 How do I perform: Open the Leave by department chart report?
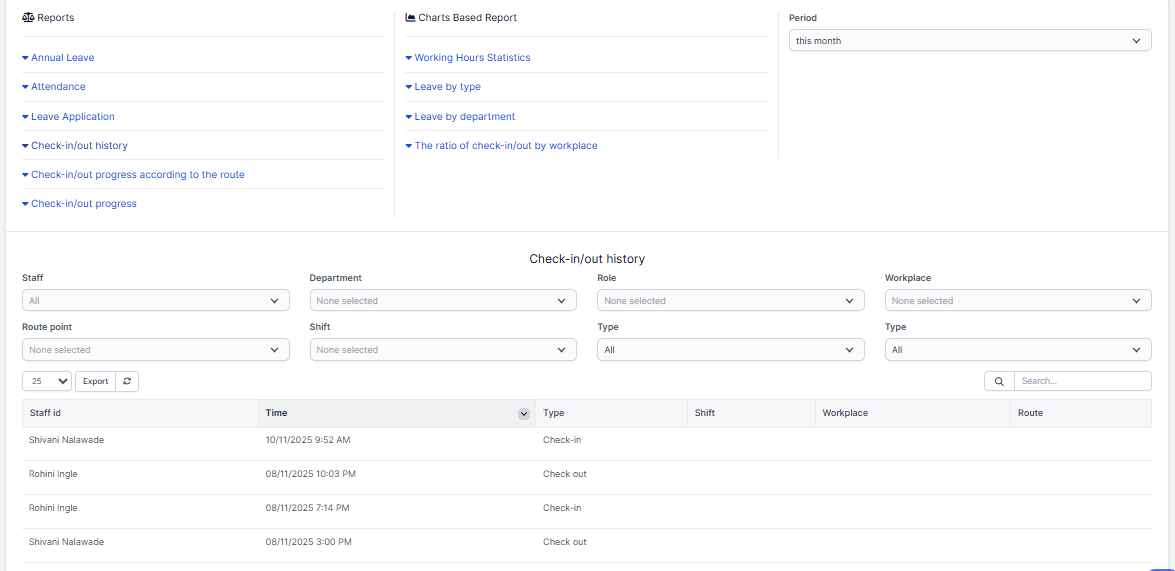pyautogui.click(x=464, y=117)
